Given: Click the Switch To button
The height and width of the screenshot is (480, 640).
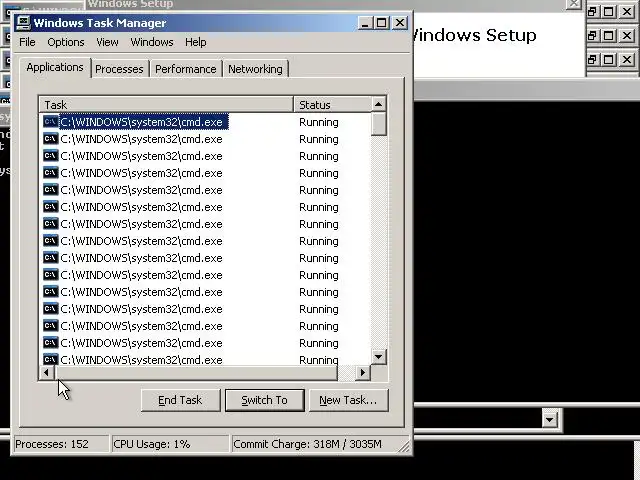Looking at the screenshot, I should coord(264,400).
